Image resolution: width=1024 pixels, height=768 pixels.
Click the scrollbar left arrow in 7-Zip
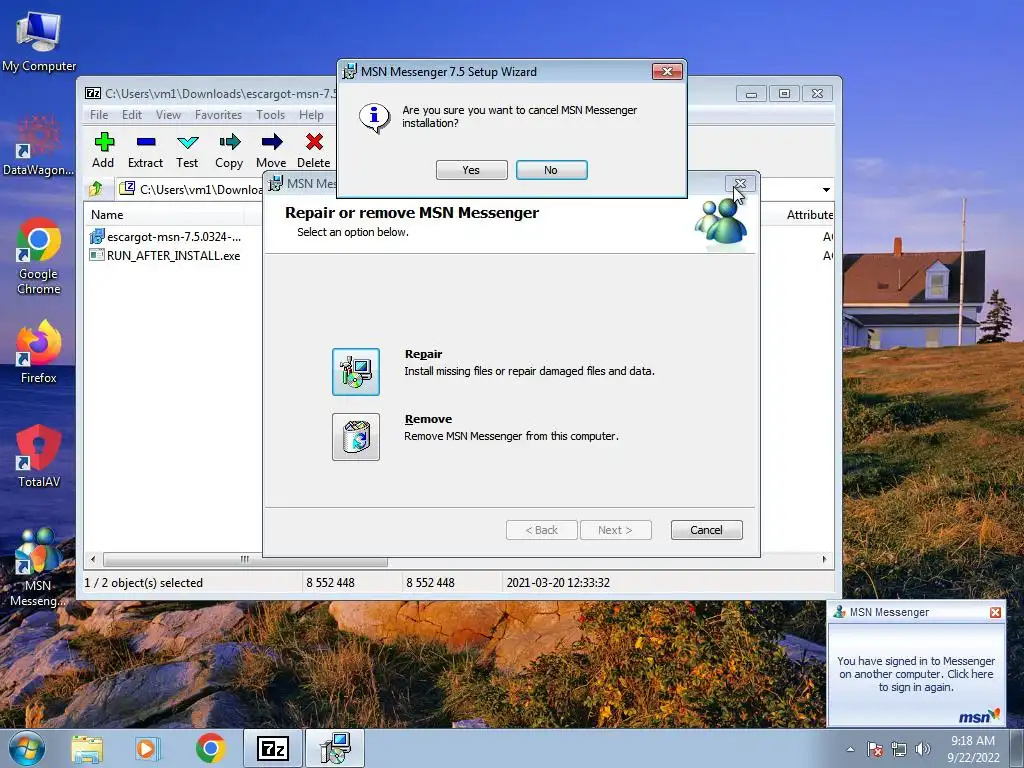(x=93, y=560)
